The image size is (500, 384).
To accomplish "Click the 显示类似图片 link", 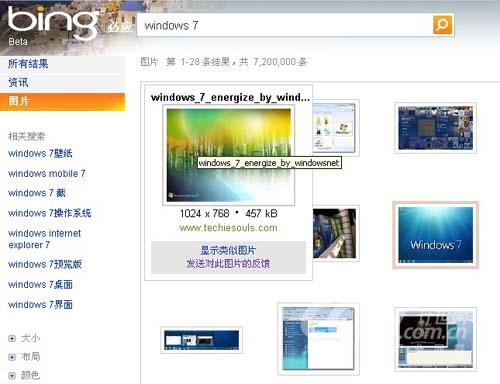I will [x=228, y=250].
